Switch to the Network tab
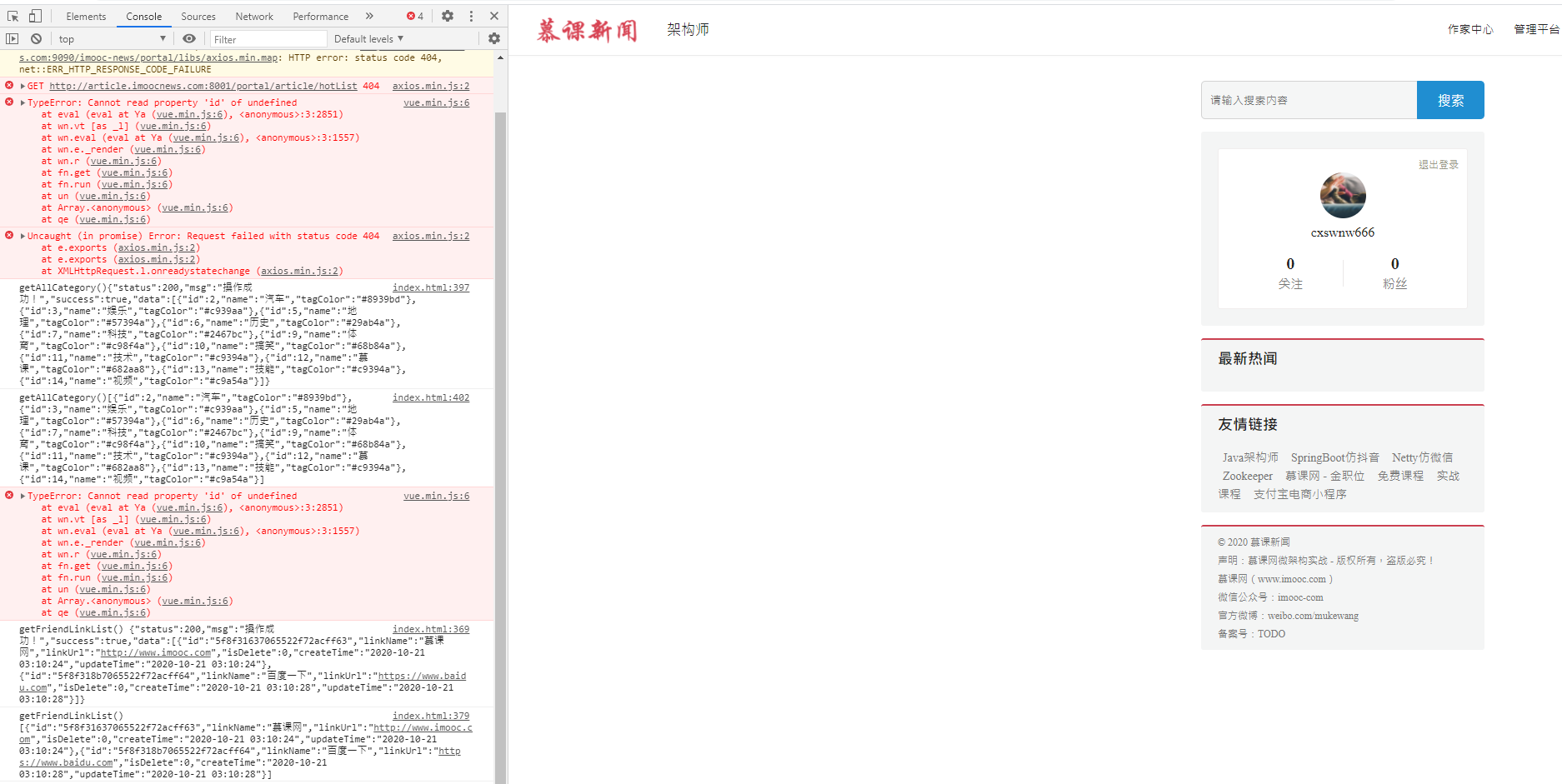Viewport: 1562px width, 784px height. pos(254,17)
